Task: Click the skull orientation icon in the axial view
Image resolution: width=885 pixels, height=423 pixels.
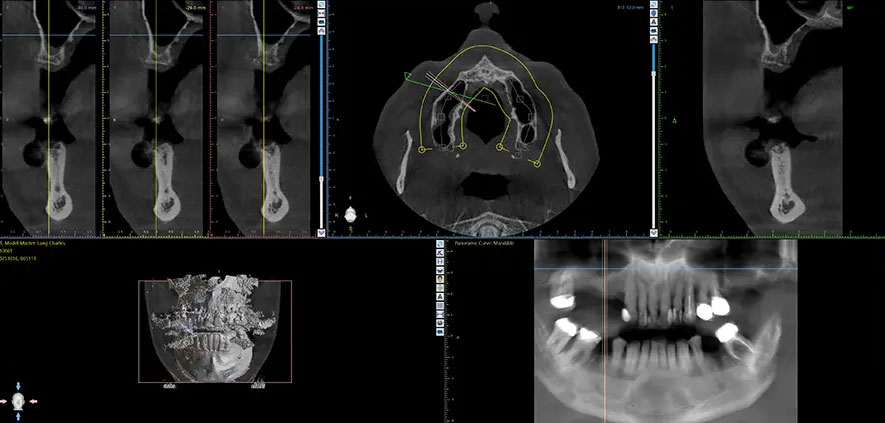Action: 350,215
